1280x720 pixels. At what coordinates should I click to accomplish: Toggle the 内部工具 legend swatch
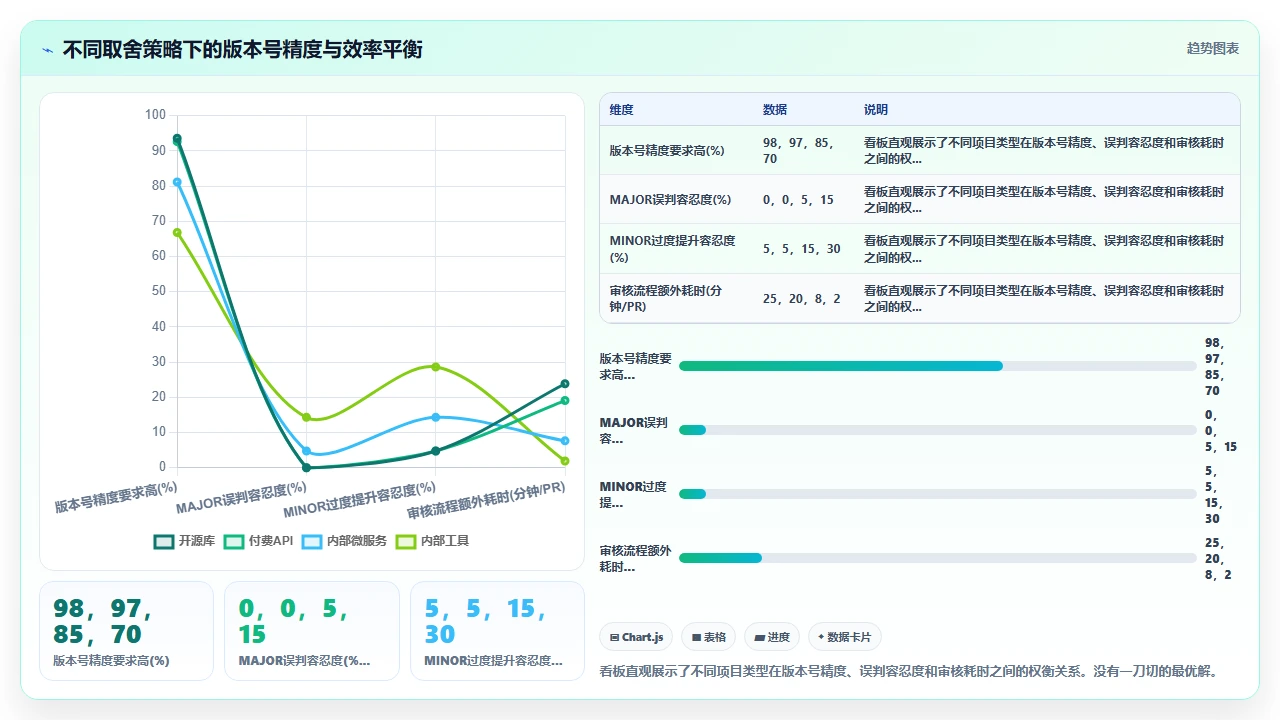406,541
